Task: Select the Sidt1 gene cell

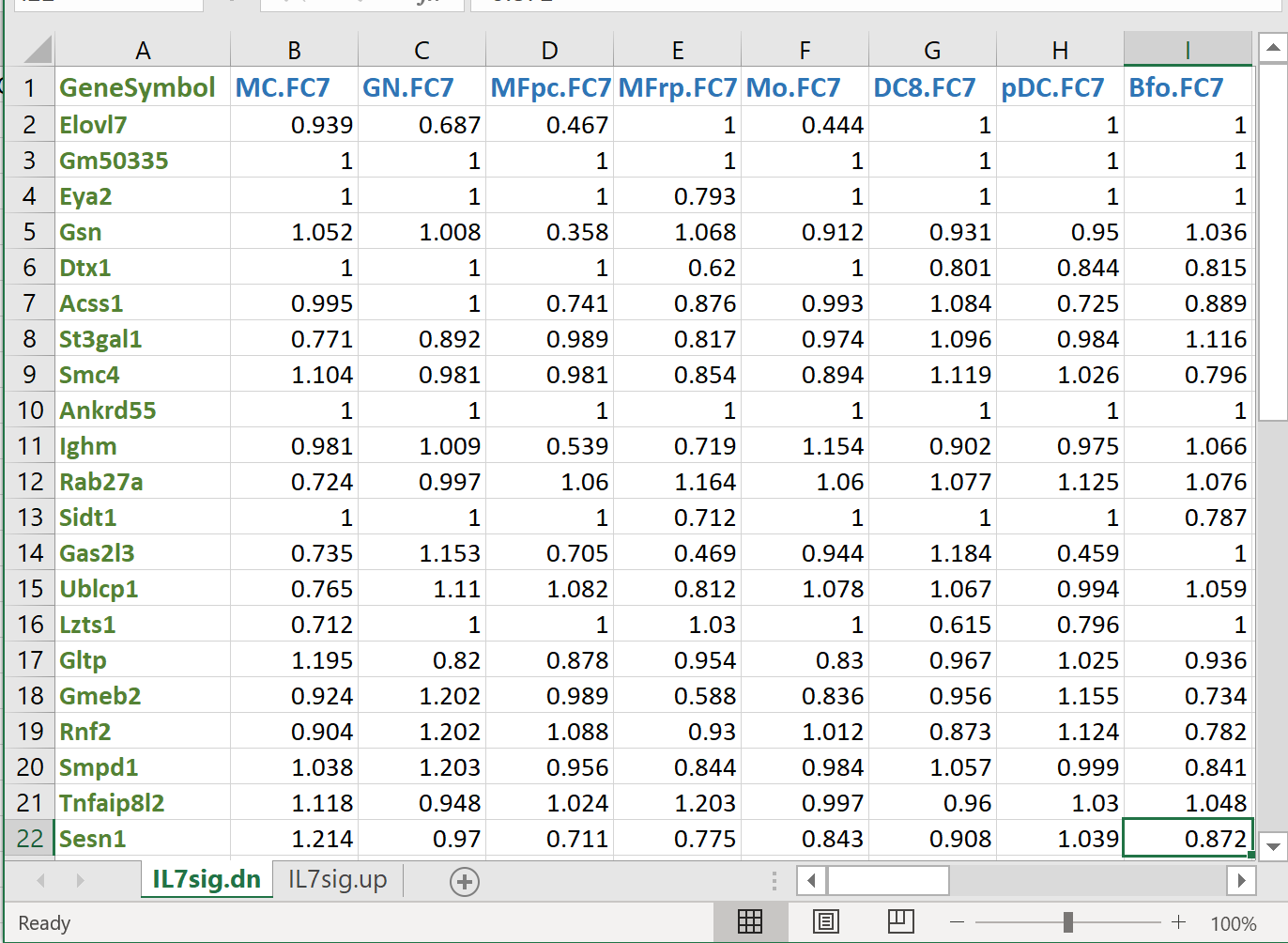Action: point(143,518)
